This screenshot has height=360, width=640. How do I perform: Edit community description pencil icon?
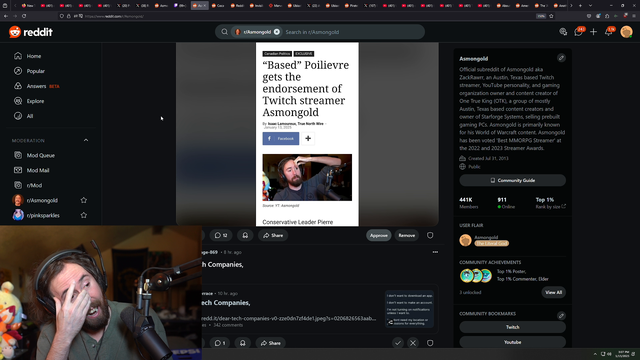click(x=561, y=58)
